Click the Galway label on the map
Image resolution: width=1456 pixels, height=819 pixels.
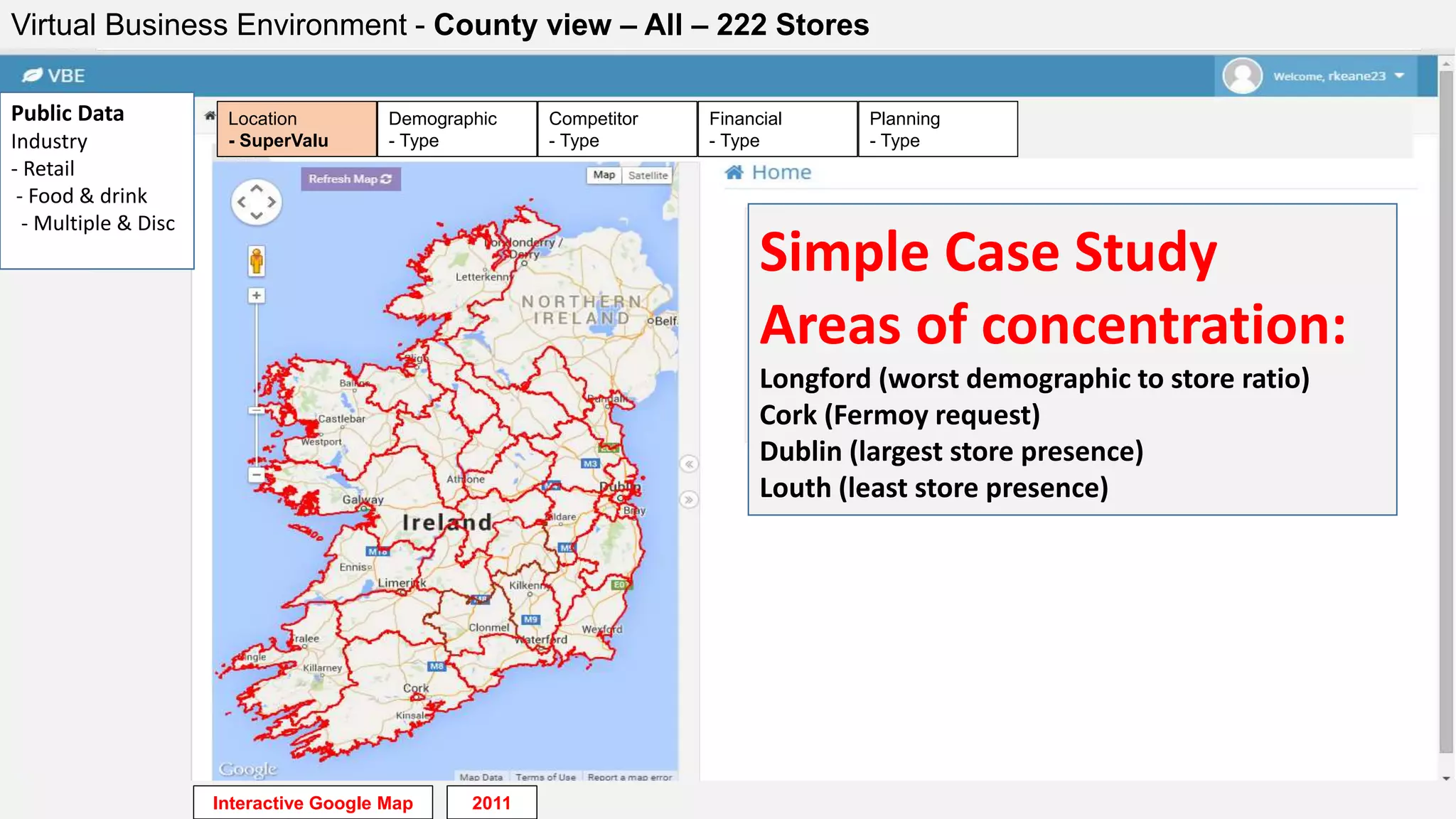363,500
